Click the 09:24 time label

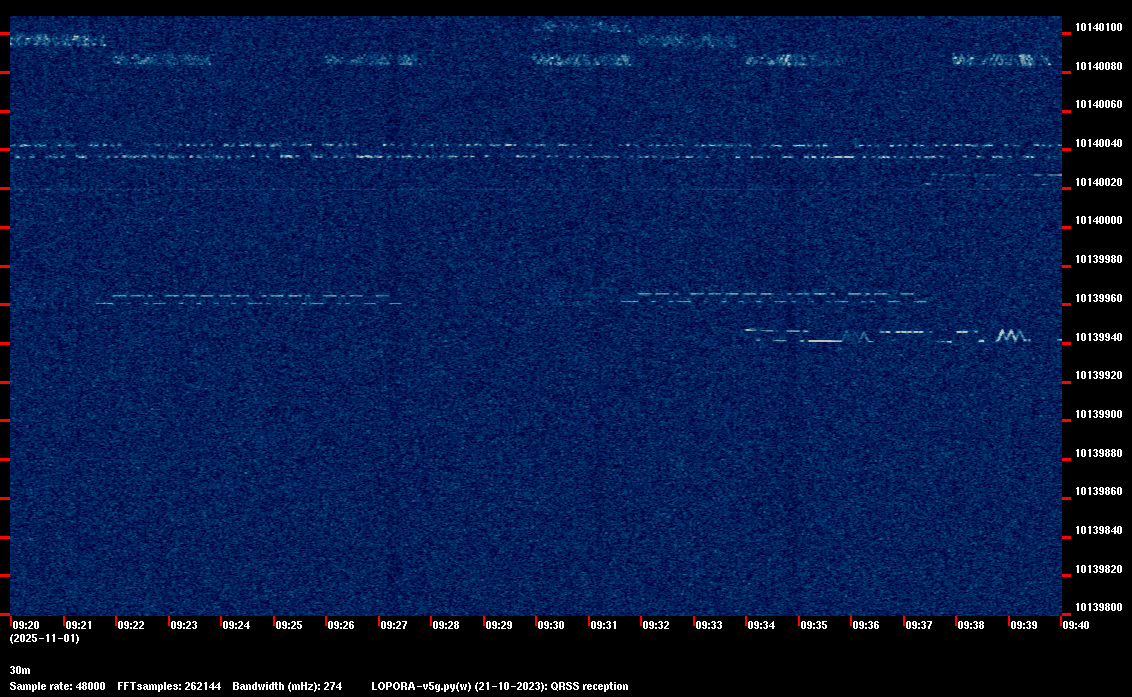pos(236,625)
